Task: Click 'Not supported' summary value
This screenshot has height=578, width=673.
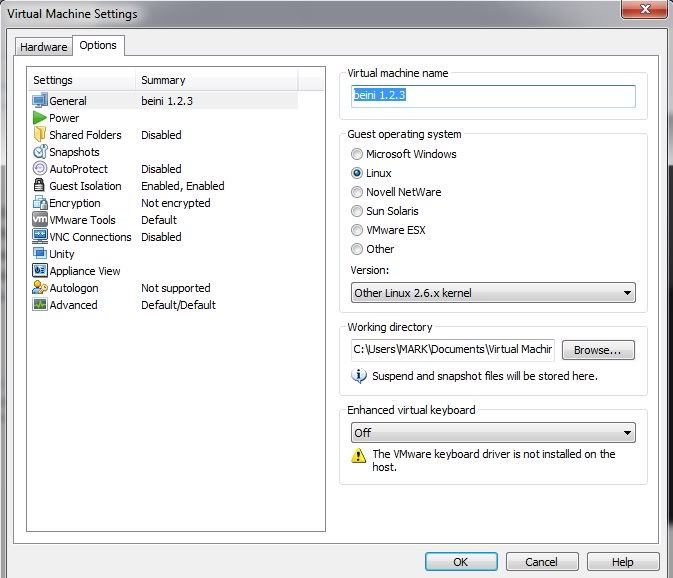Action: pyautogui.click(x=176, y=288)
